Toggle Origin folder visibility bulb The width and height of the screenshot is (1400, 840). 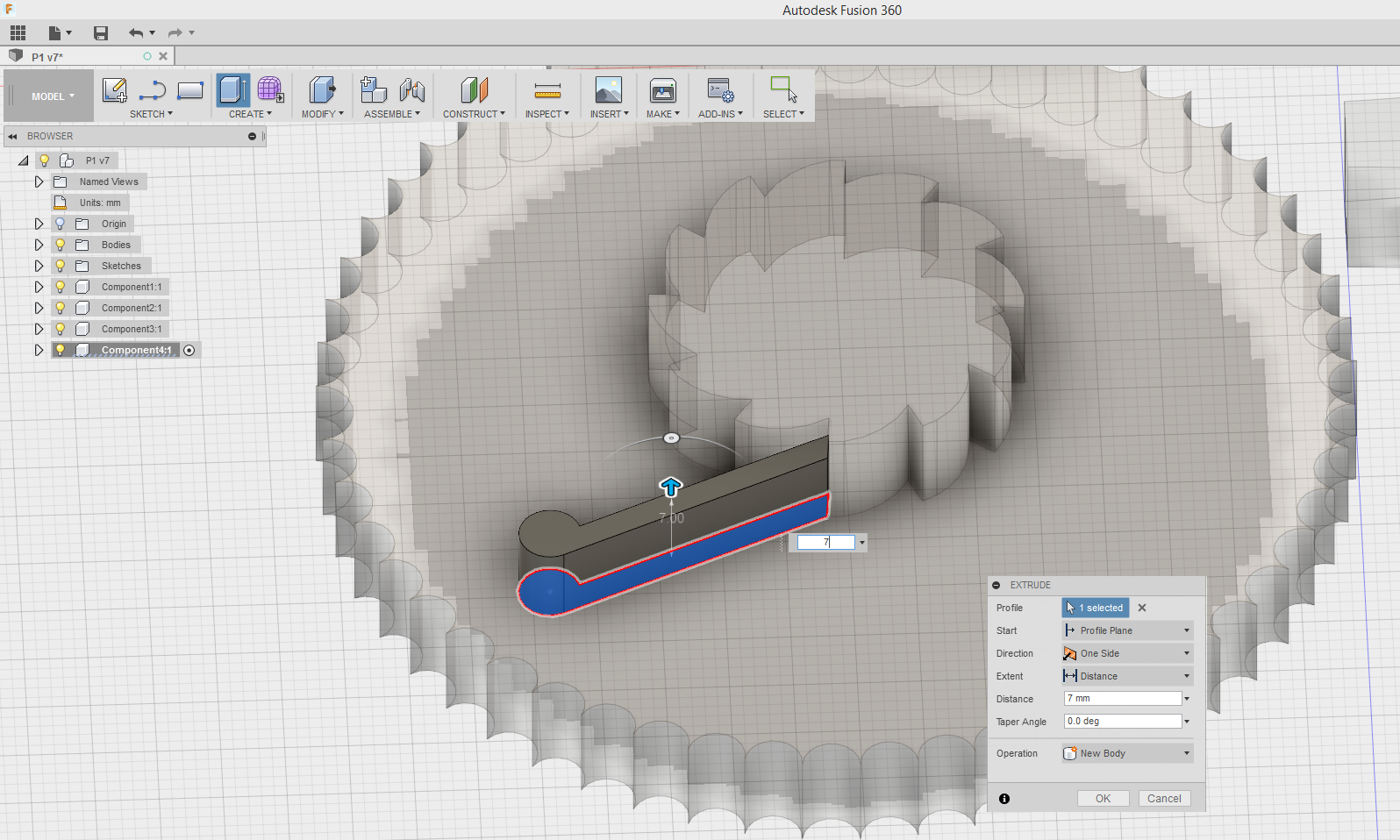point(60,224)
